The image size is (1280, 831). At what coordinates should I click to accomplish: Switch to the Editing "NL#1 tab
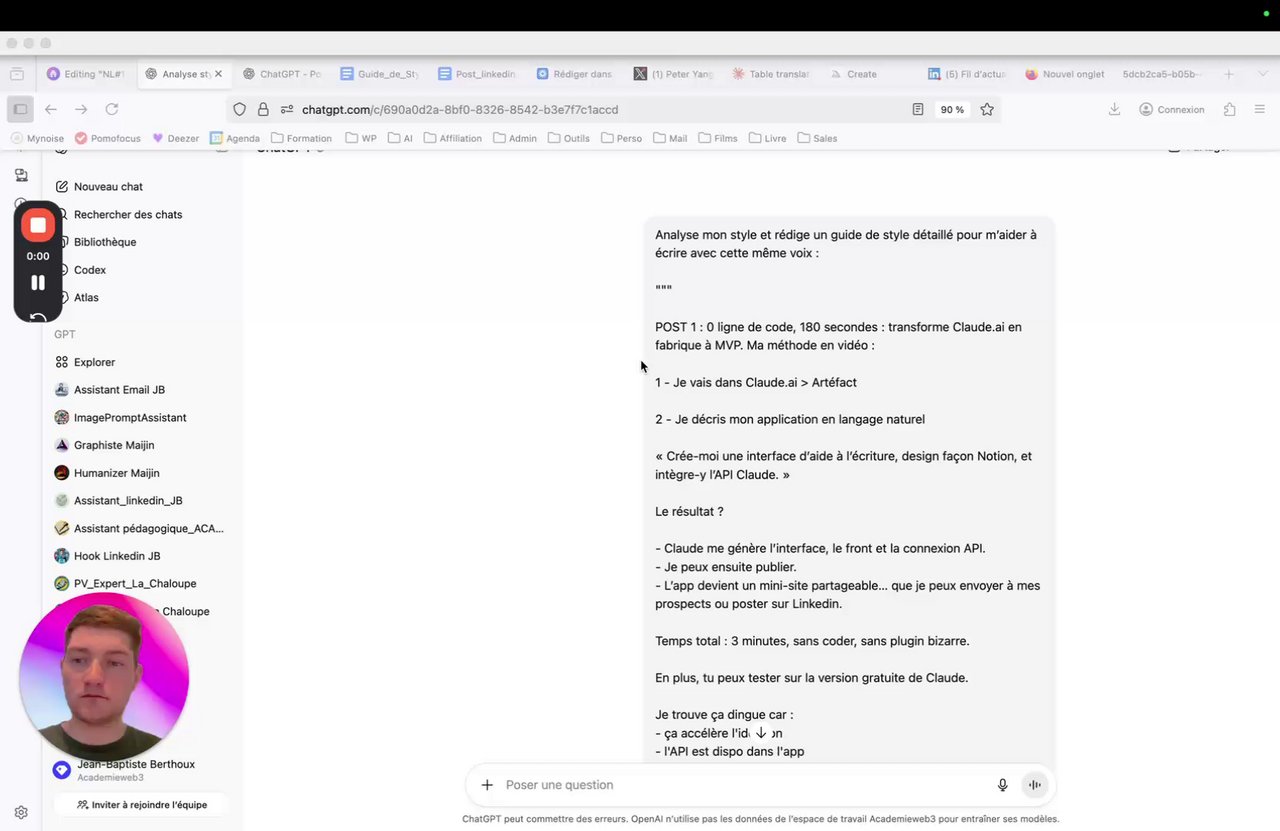pos(86,74)
